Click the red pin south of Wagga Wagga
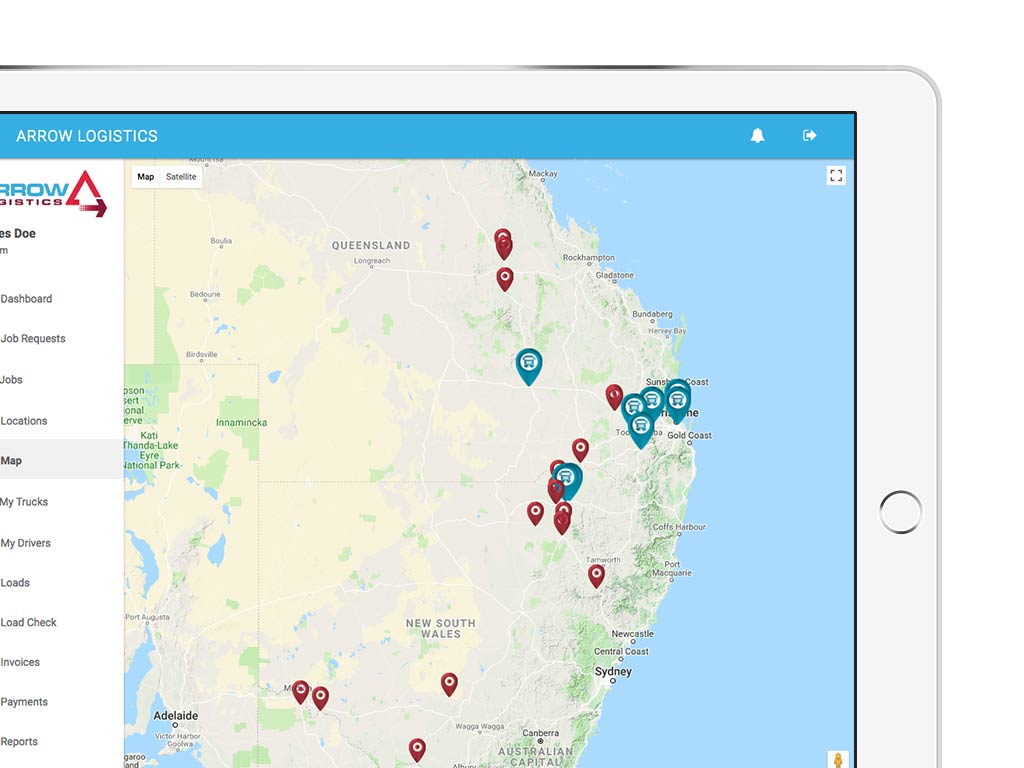This screenshot has width=1024, height=768. click(417, 750)
